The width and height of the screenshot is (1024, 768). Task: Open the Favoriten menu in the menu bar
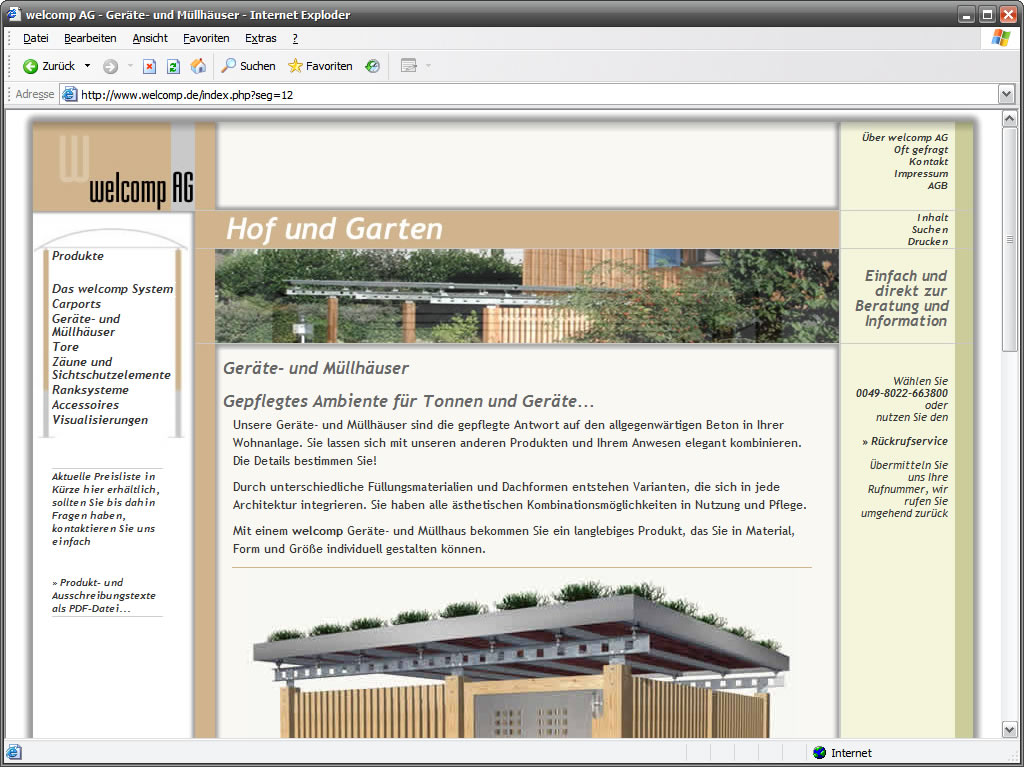click(x=206, y=39)
